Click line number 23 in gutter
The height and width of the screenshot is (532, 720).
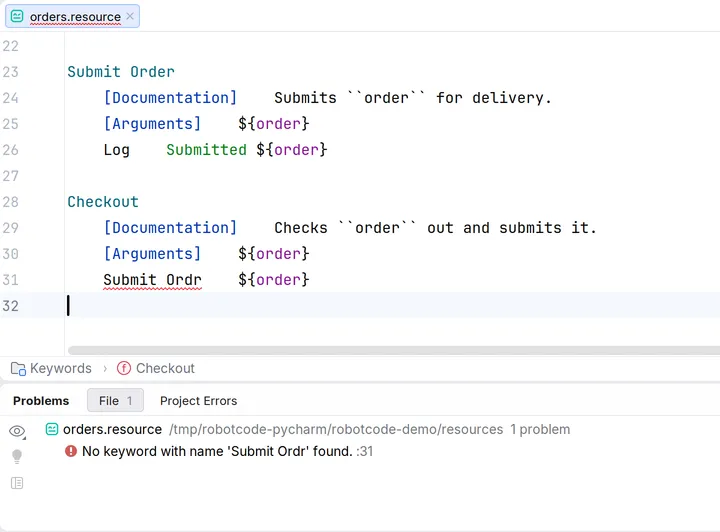pos(11,72)
